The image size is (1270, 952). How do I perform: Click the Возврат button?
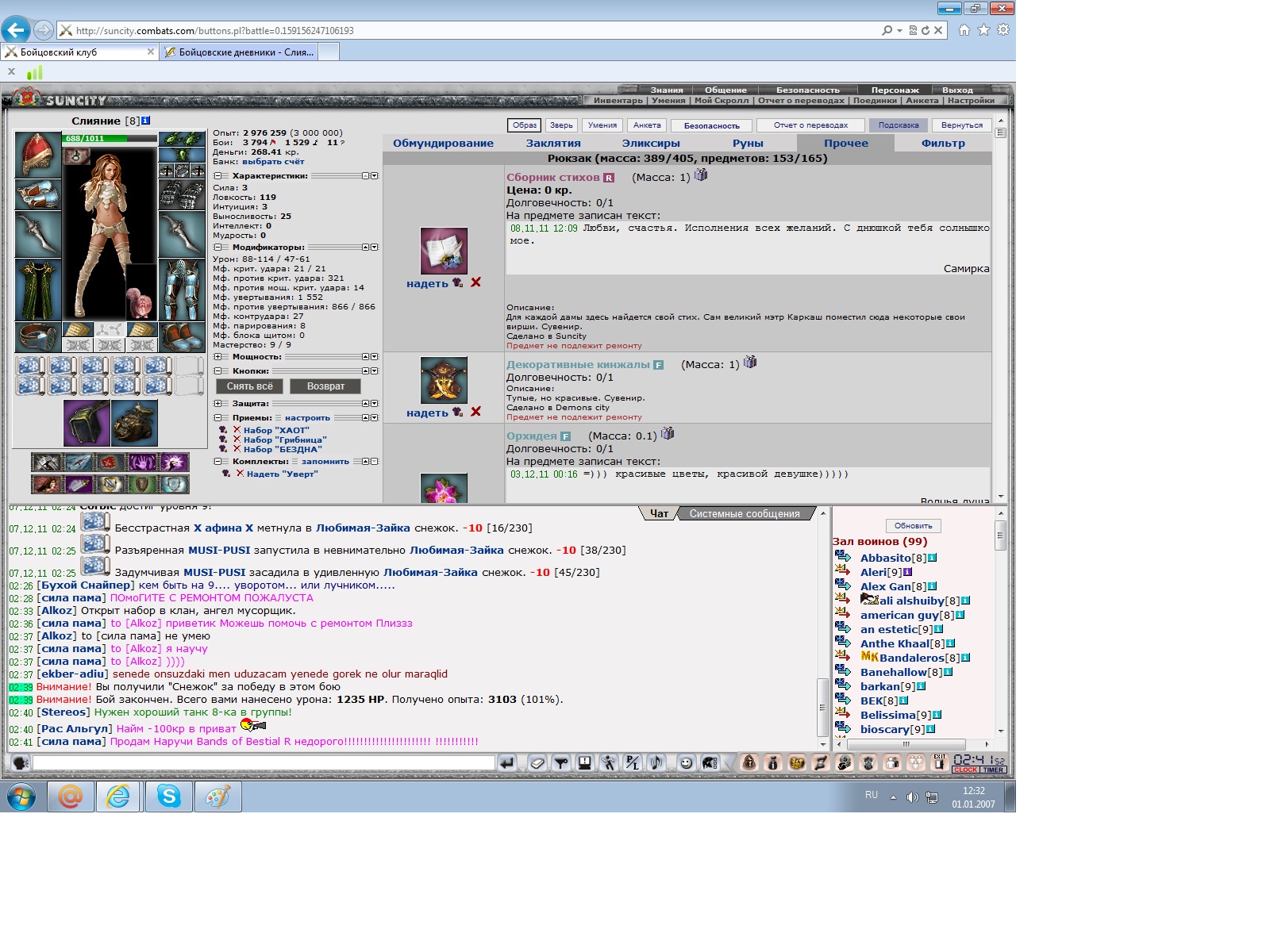[325, 386]
